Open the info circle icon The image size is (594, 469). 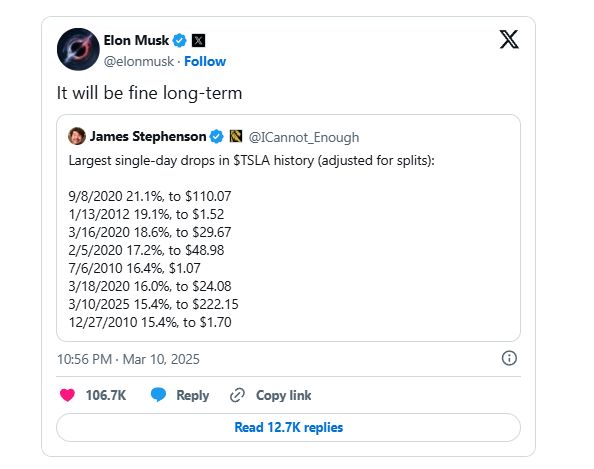(x=509, y=358)
